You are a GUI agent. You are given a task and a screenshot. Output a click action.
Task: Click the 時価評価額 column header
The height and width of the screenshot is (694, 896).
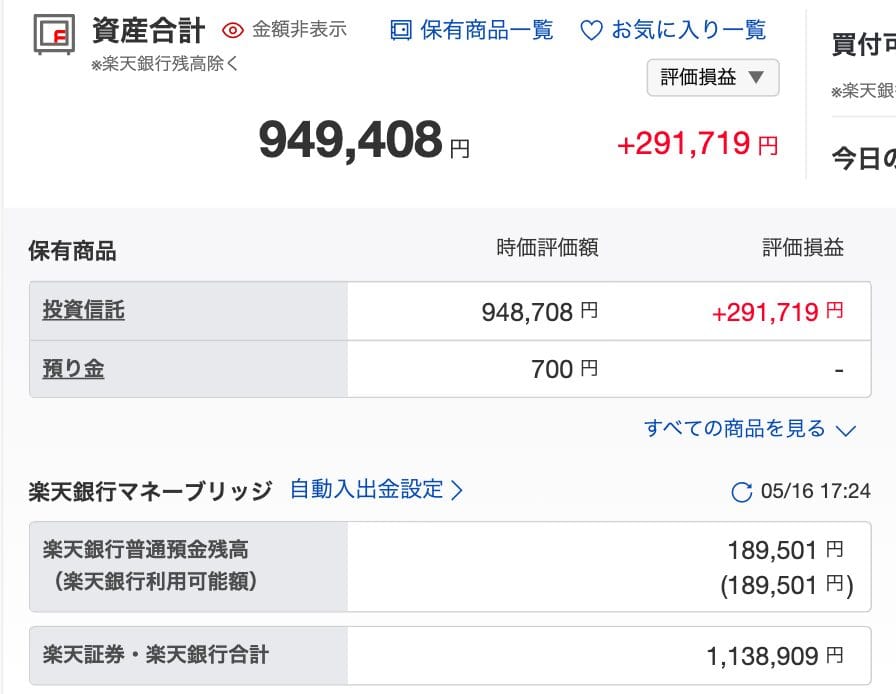(x=547, y=248)
